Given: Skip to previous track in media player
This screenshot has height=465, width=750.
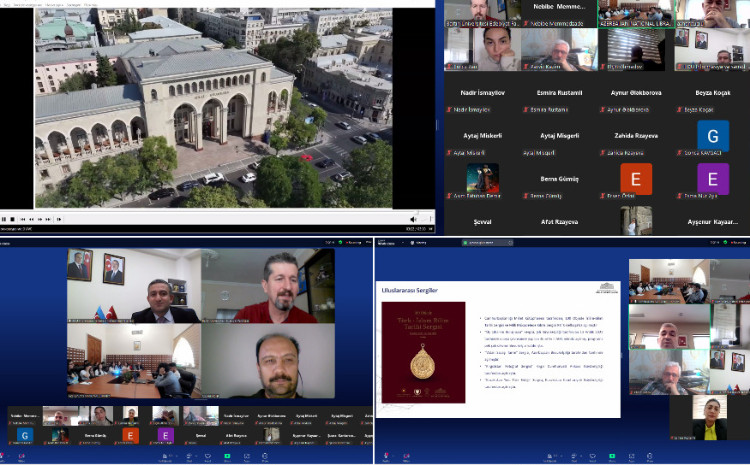Looking at the screenshot, I should (24, 218).
